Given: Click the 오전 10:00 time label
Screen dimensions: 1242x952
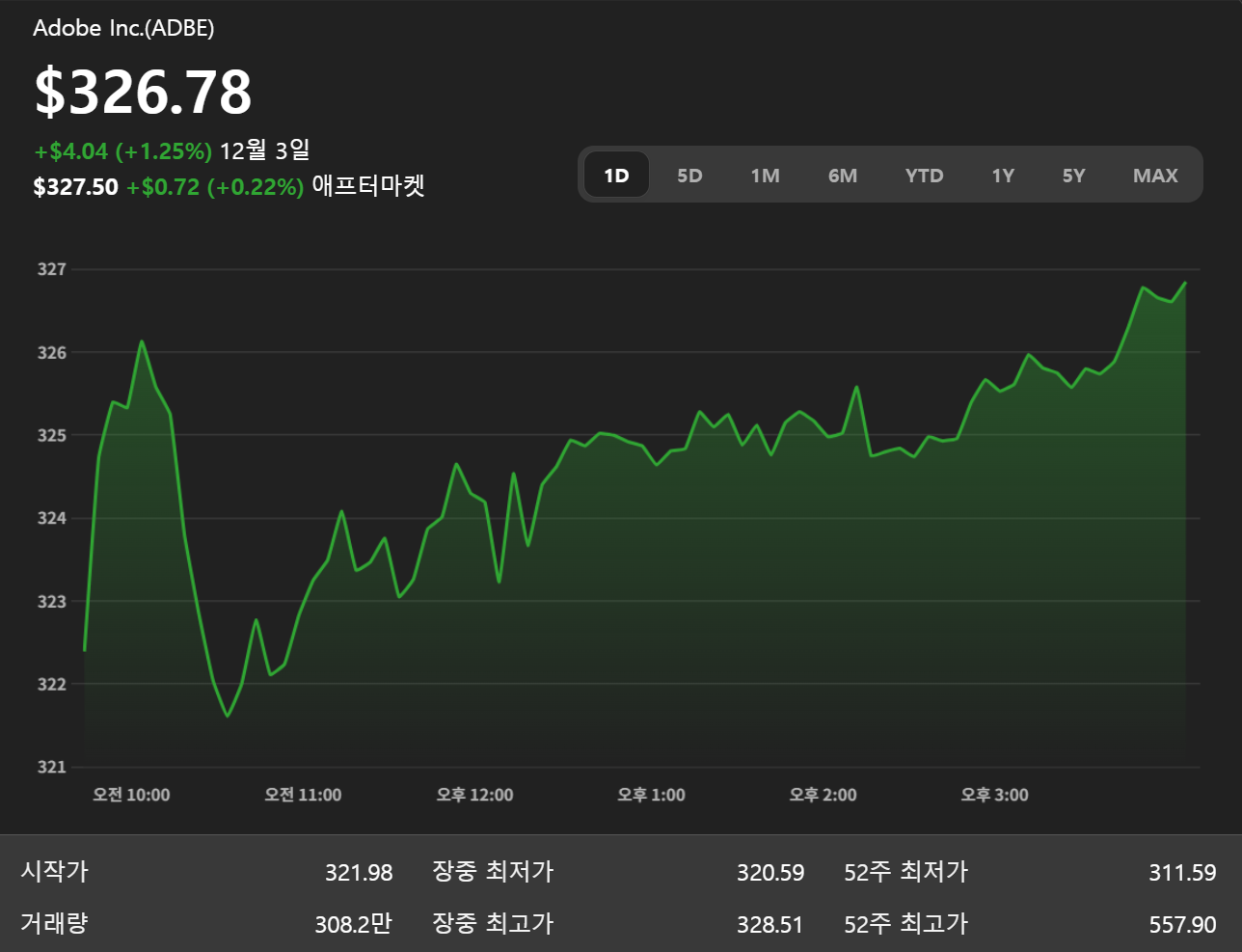Looking at the screenshot, I should point(131,795).
